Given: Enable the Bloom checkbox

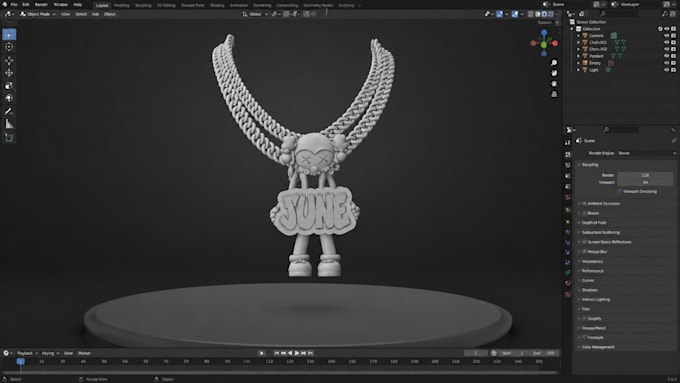Looking at the screenshot, I should click(585, 213).
